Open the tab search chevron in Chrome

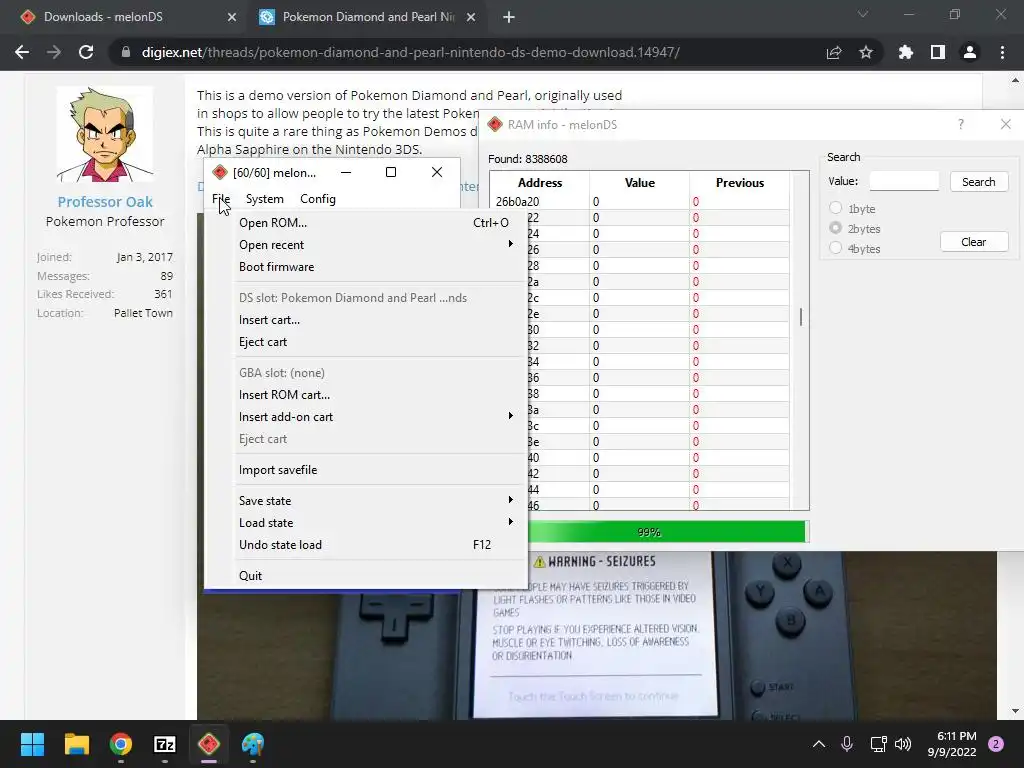click(863, 14)
